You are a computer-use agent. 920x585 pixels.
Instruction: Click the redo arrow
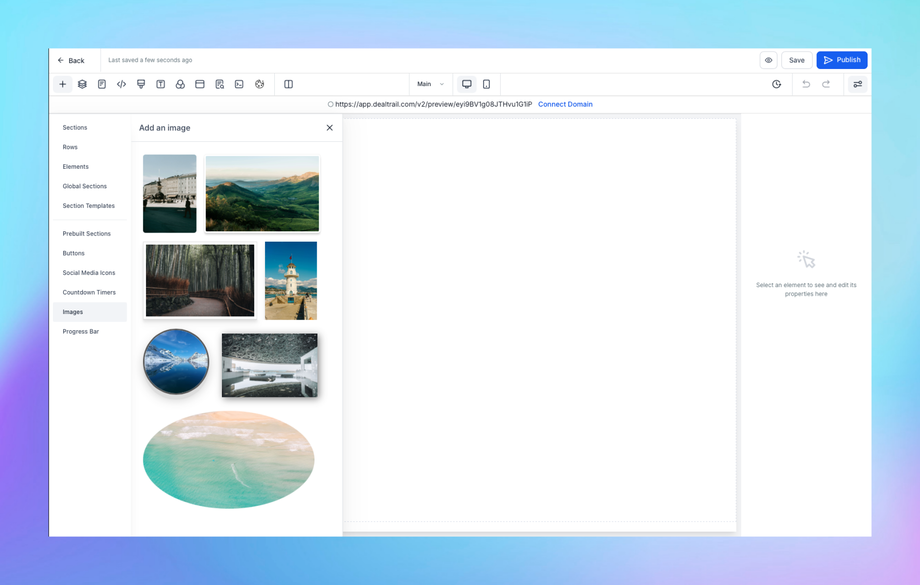pyautogui.click(x=826, y=84)
